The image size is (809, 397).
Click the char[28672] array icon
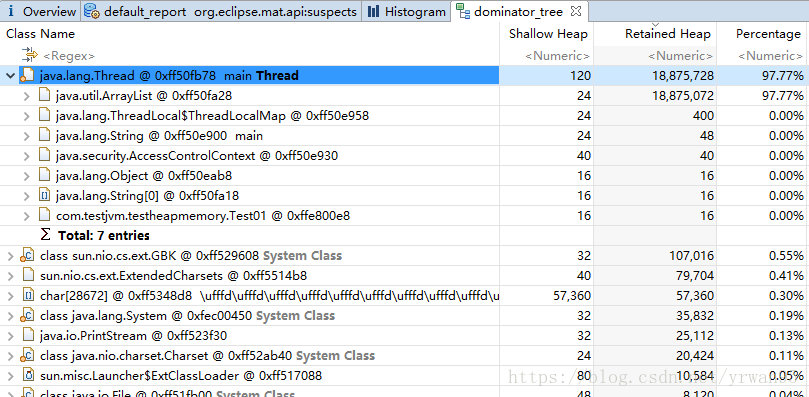tap(28, 295)
